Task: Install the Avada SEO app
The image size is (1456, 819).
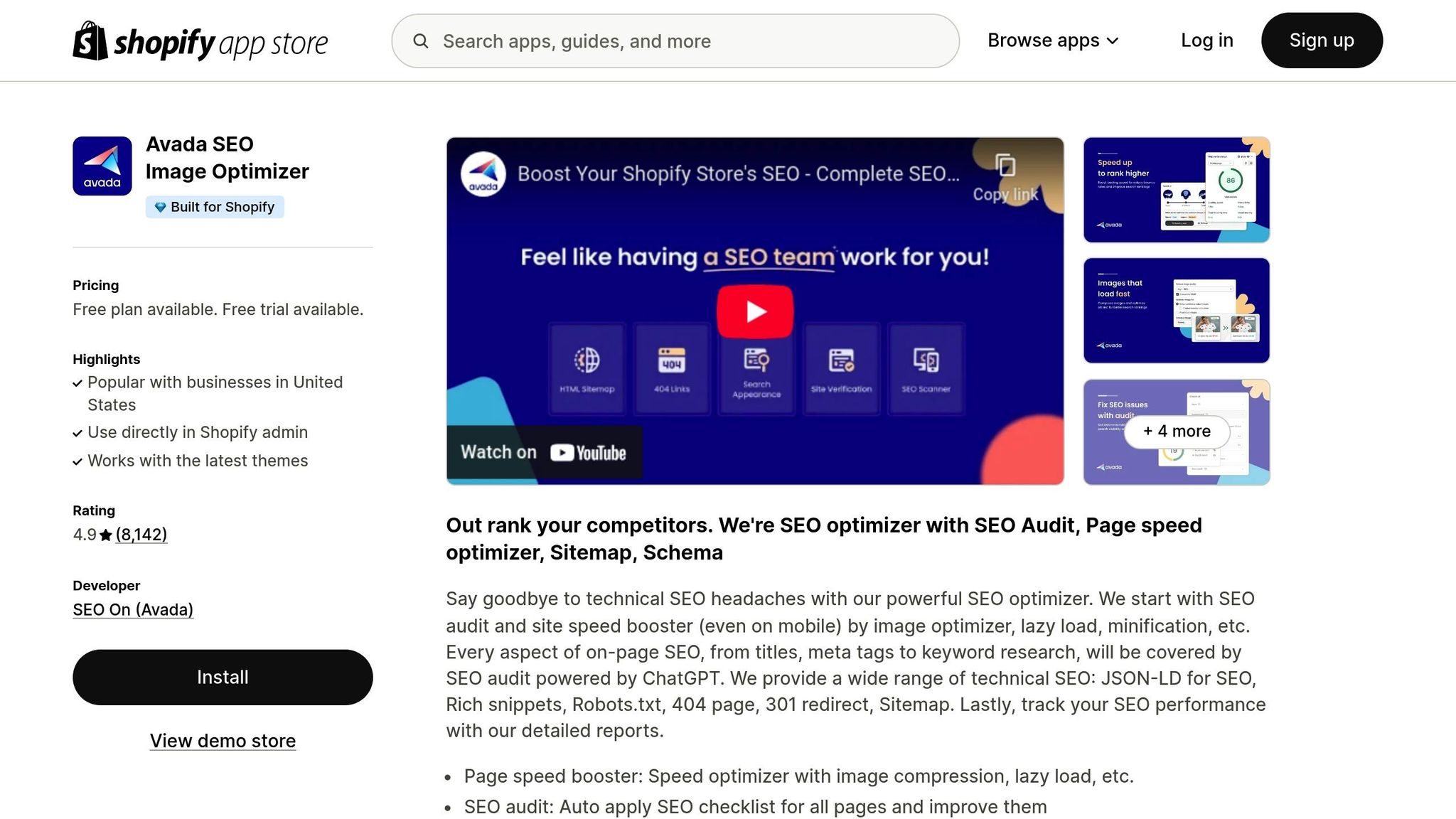Action: tap(223, 677)
